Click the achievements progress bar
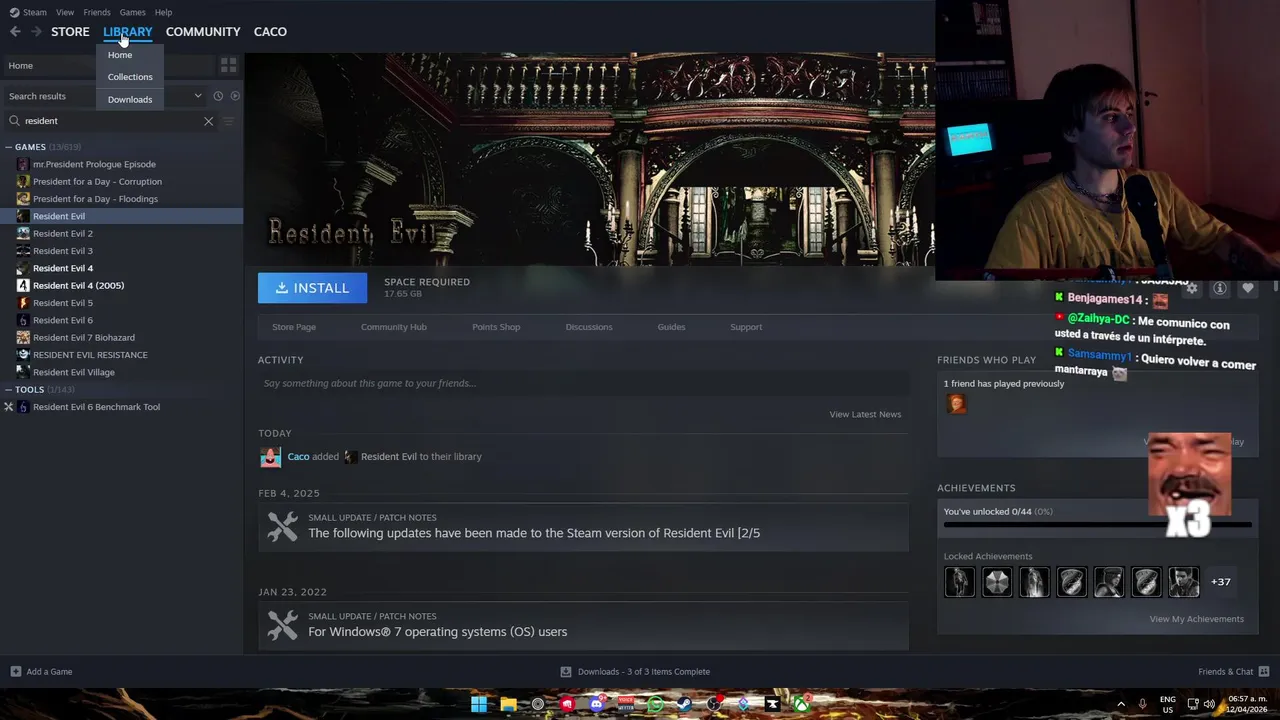This screenshot has width=1280, height=720. pos(1097,523)
